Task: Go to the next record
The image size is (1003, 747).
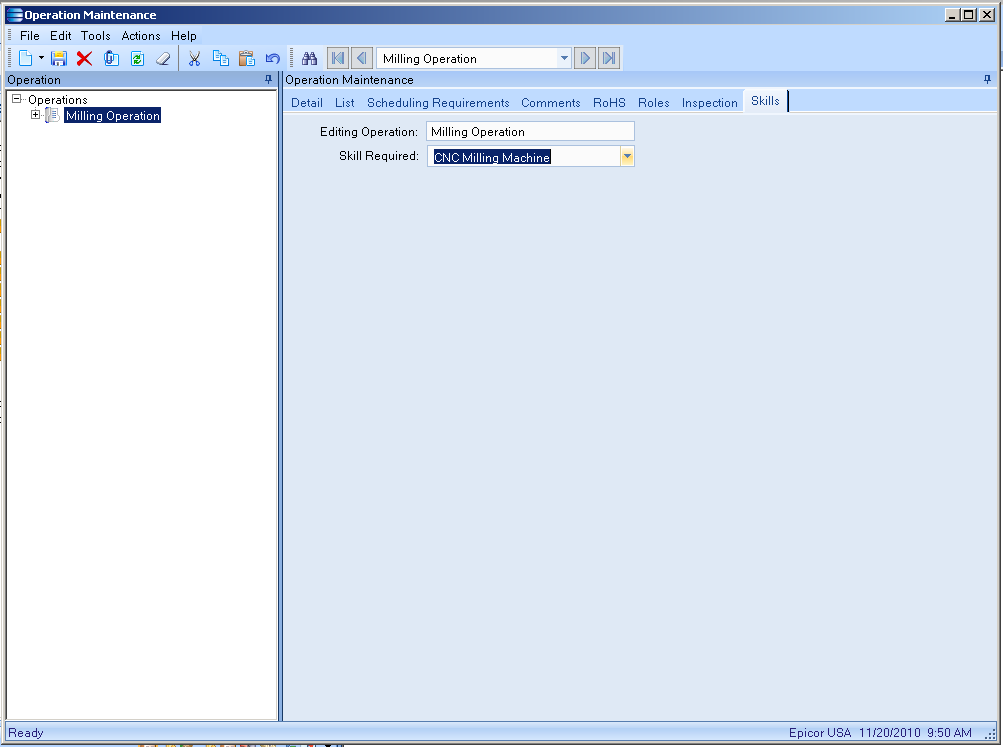Action: (585, 59)
